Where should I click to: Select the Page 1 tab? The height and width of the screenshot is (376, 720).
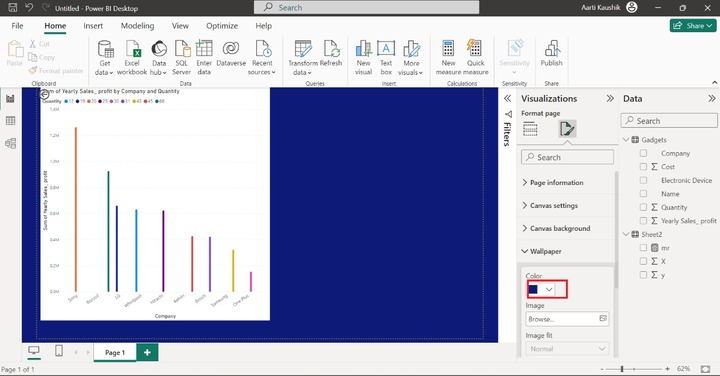115,353
